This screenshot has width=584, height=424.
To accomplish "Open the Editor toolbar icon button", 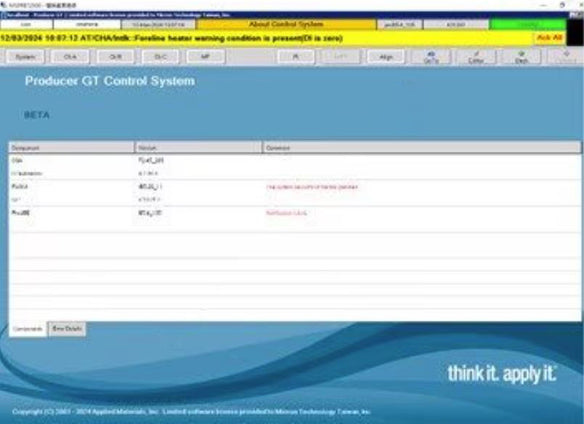I will tap(476, 57).
